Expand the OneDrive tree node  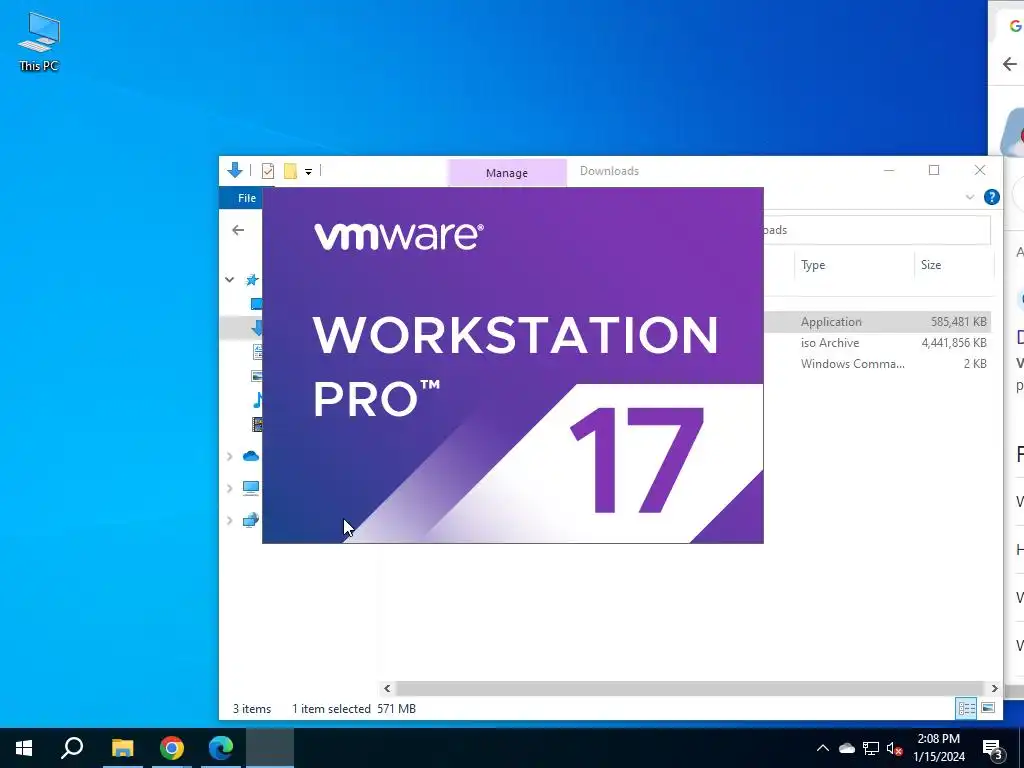[229, 456]
